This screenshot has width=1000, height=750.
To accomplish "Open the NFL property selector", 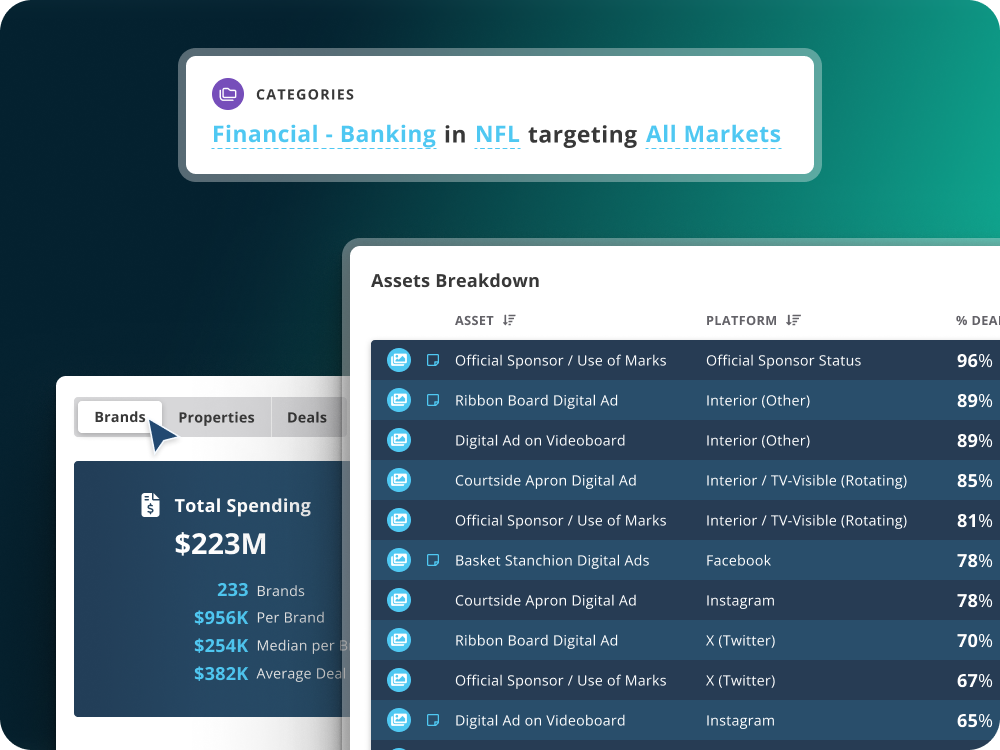I will (x=497, y=135).
